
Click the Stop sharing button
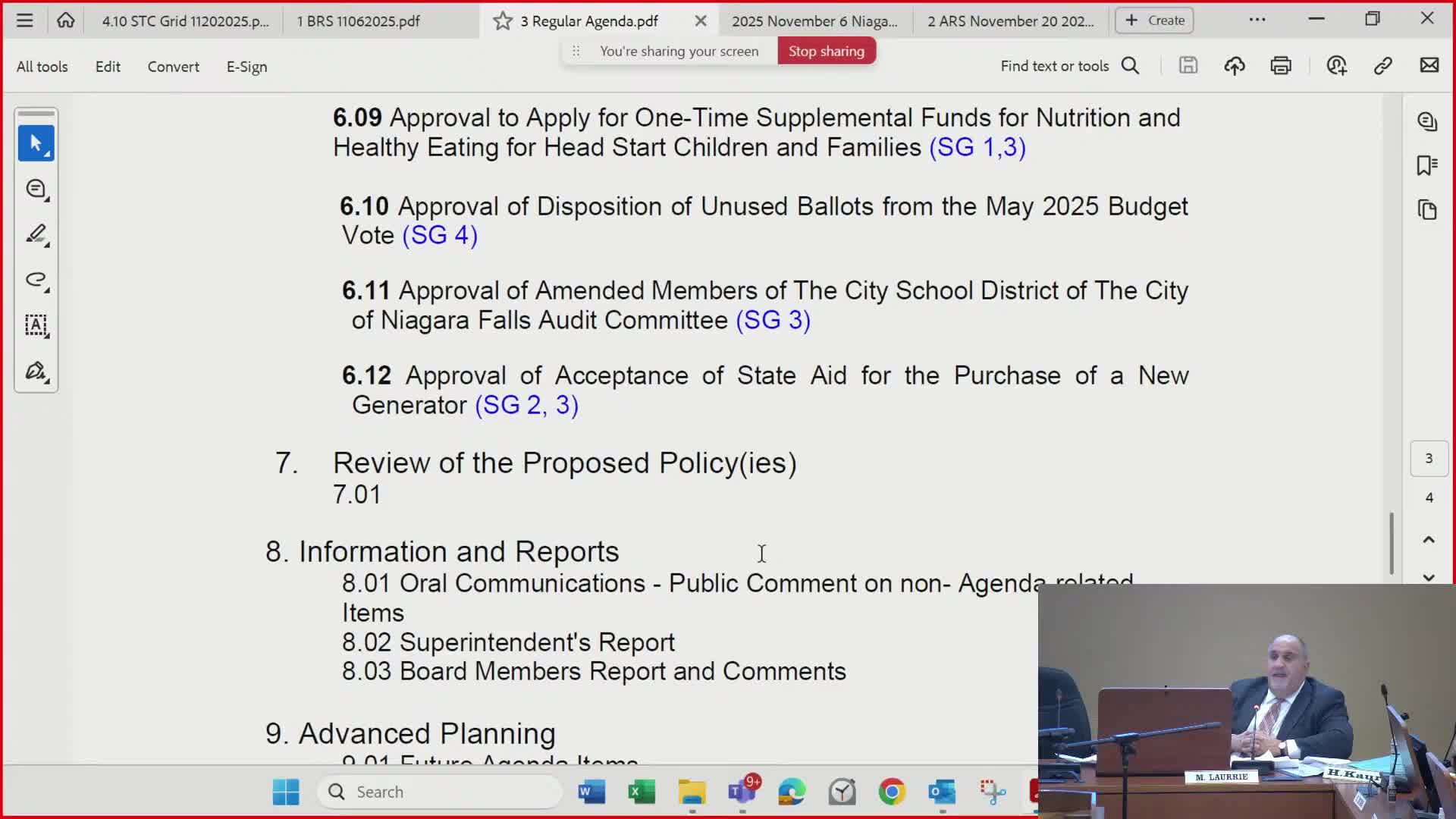tap(826, 51)
